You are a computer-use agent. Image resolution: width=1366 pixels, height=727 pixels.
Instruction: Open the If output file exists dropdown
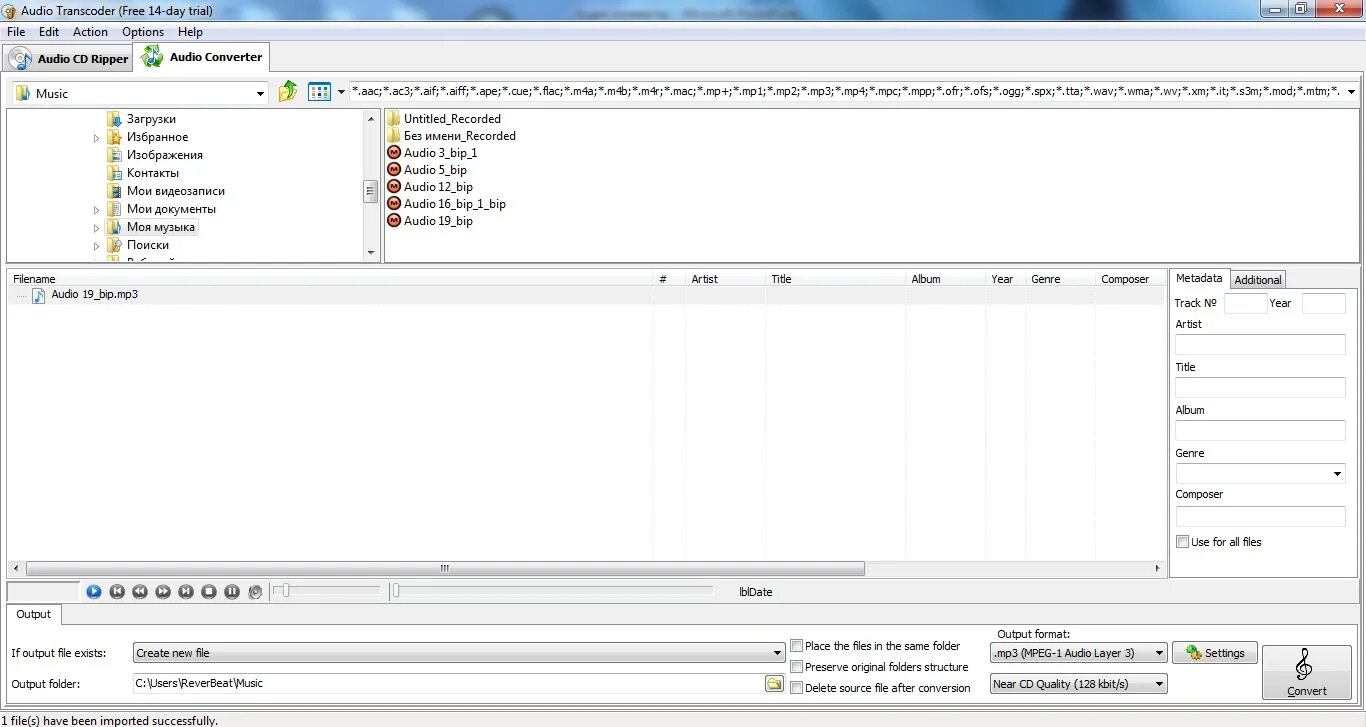pos(459,653)
